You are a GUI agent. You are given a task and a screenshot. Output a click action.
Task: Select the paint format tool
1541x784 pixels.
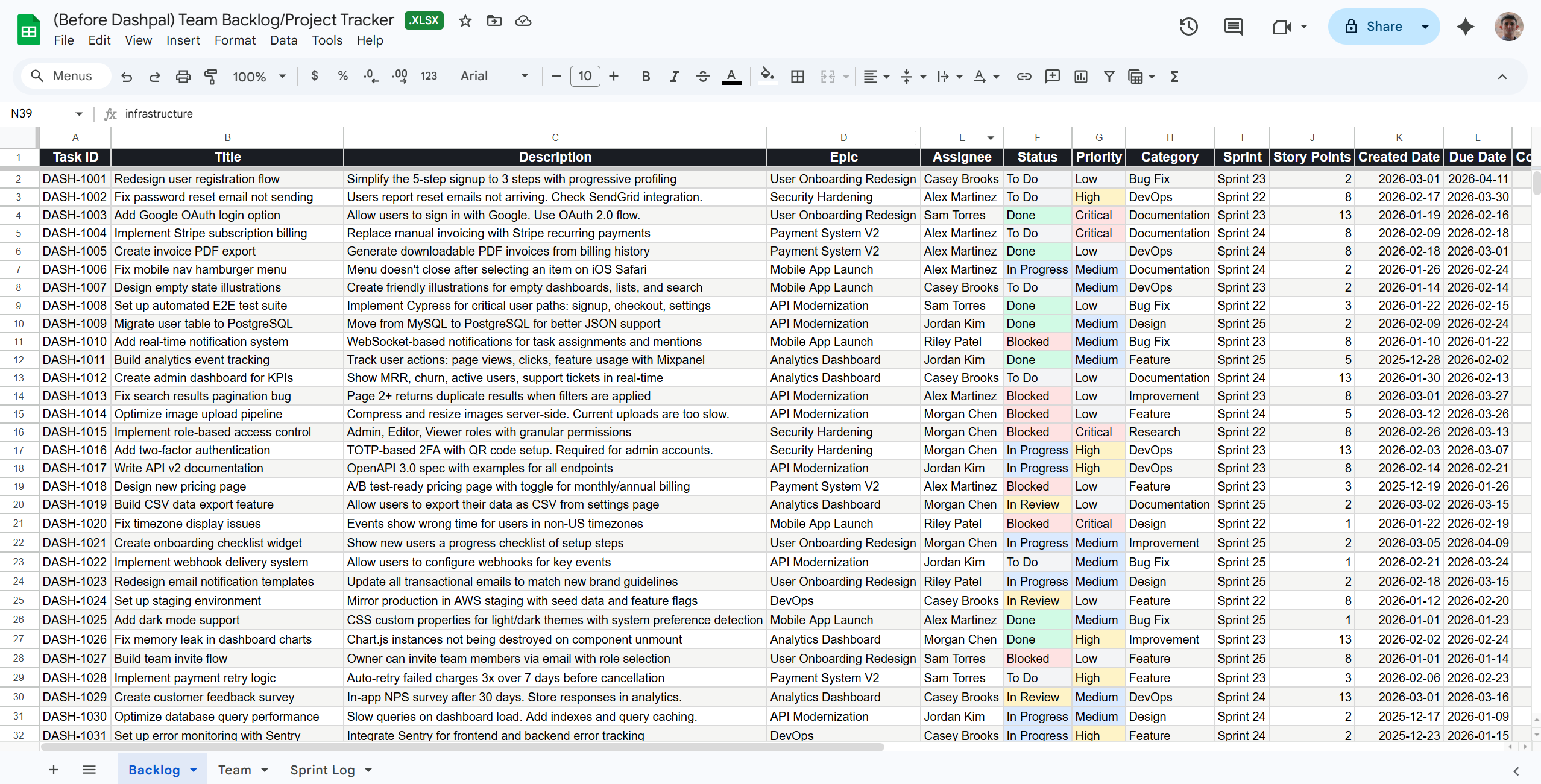point(211,77)
